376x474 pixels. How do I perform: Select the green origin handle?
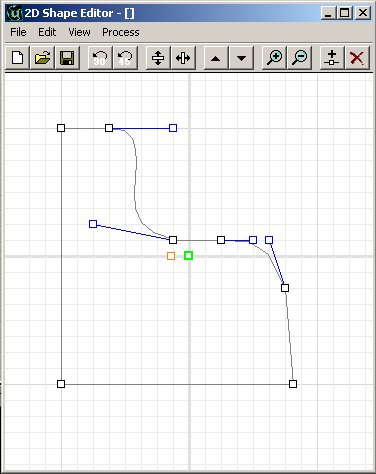[x=188, y=256]
